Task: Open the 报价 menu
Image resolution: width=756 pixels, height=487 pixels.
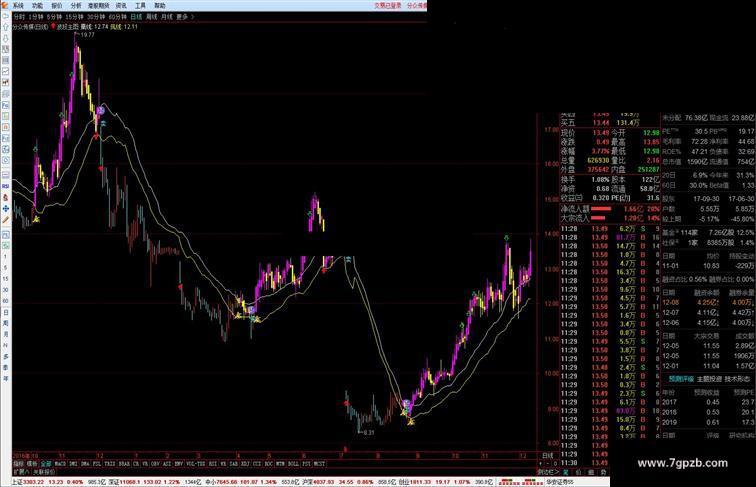Action: (x=56, y=6)
